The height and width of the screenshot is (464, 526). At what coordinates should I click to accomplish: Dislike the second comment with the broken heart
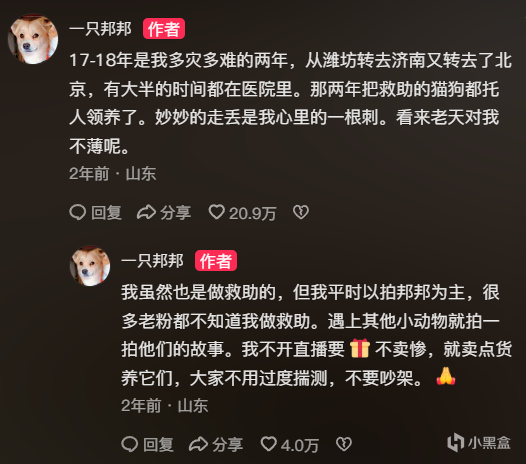[x=344, y=444]
